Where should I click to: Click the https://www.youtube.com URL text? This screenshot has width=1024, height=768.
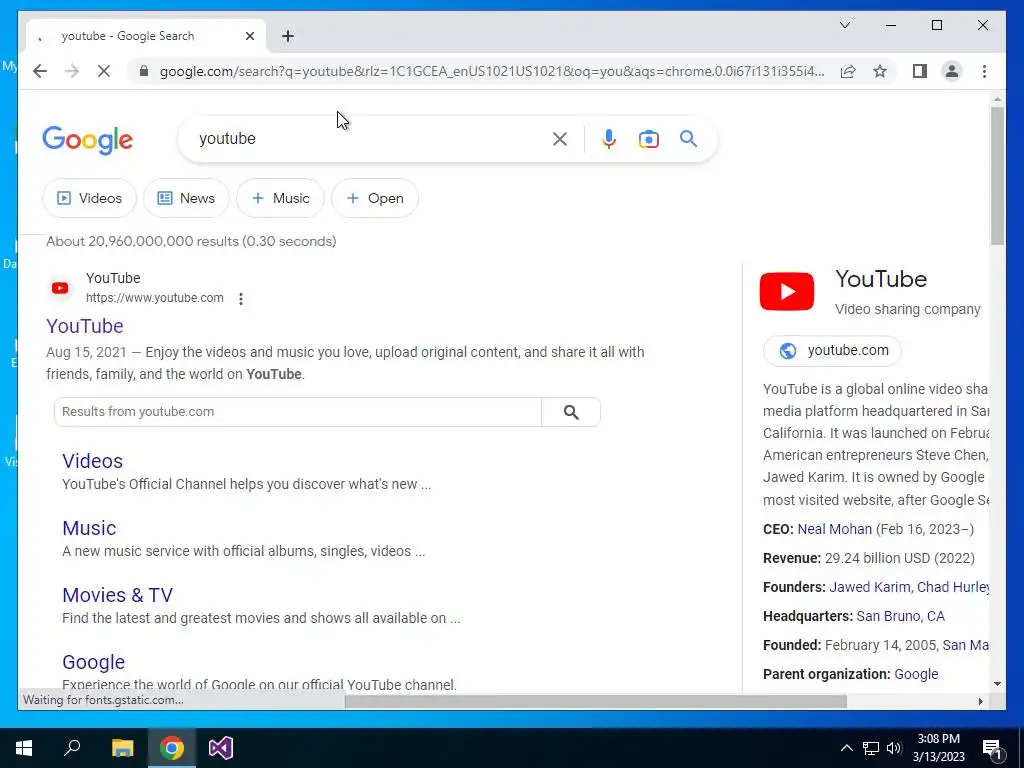point(155,298)
